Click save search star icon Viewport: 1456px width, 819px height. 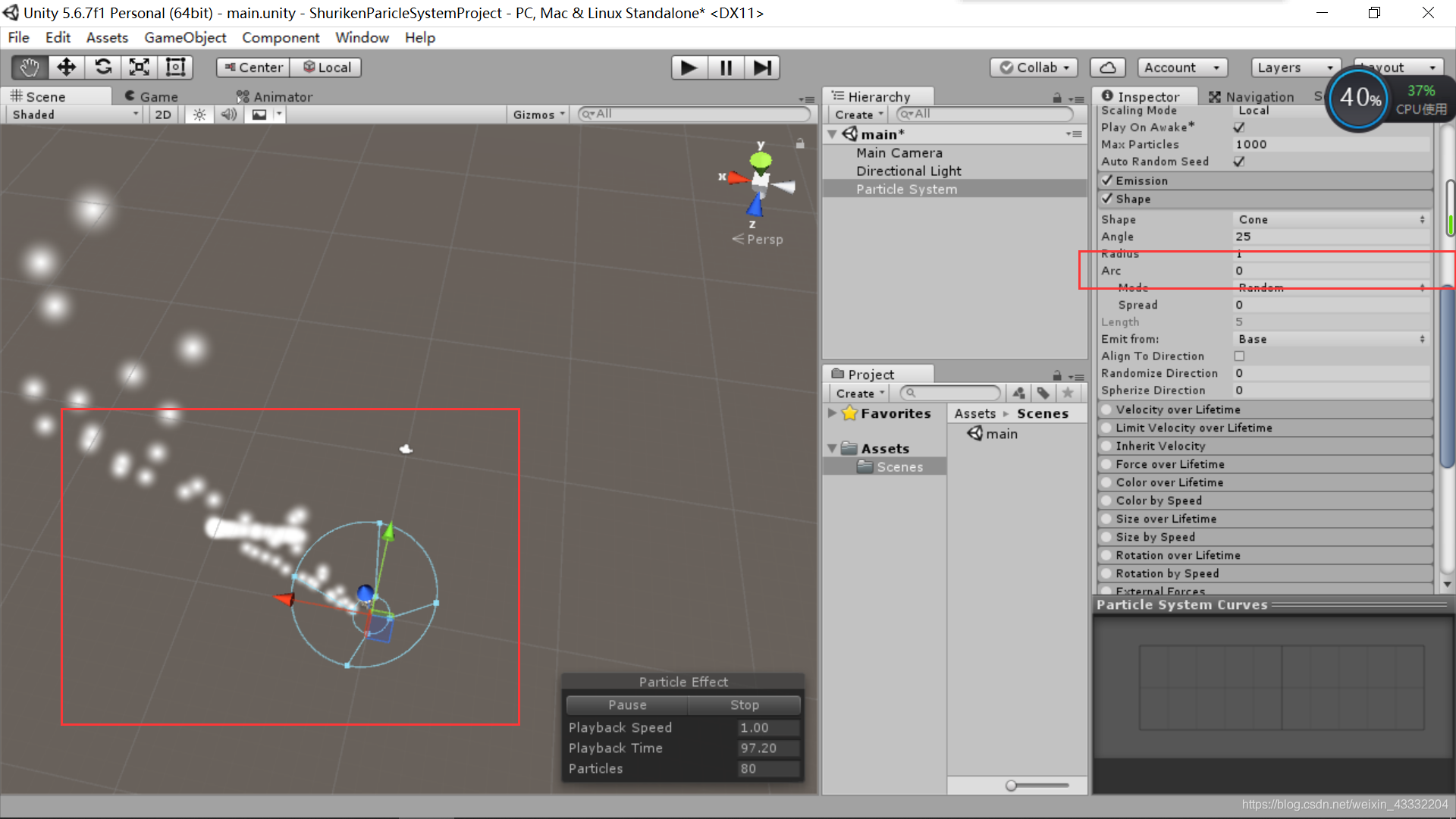1068,393
